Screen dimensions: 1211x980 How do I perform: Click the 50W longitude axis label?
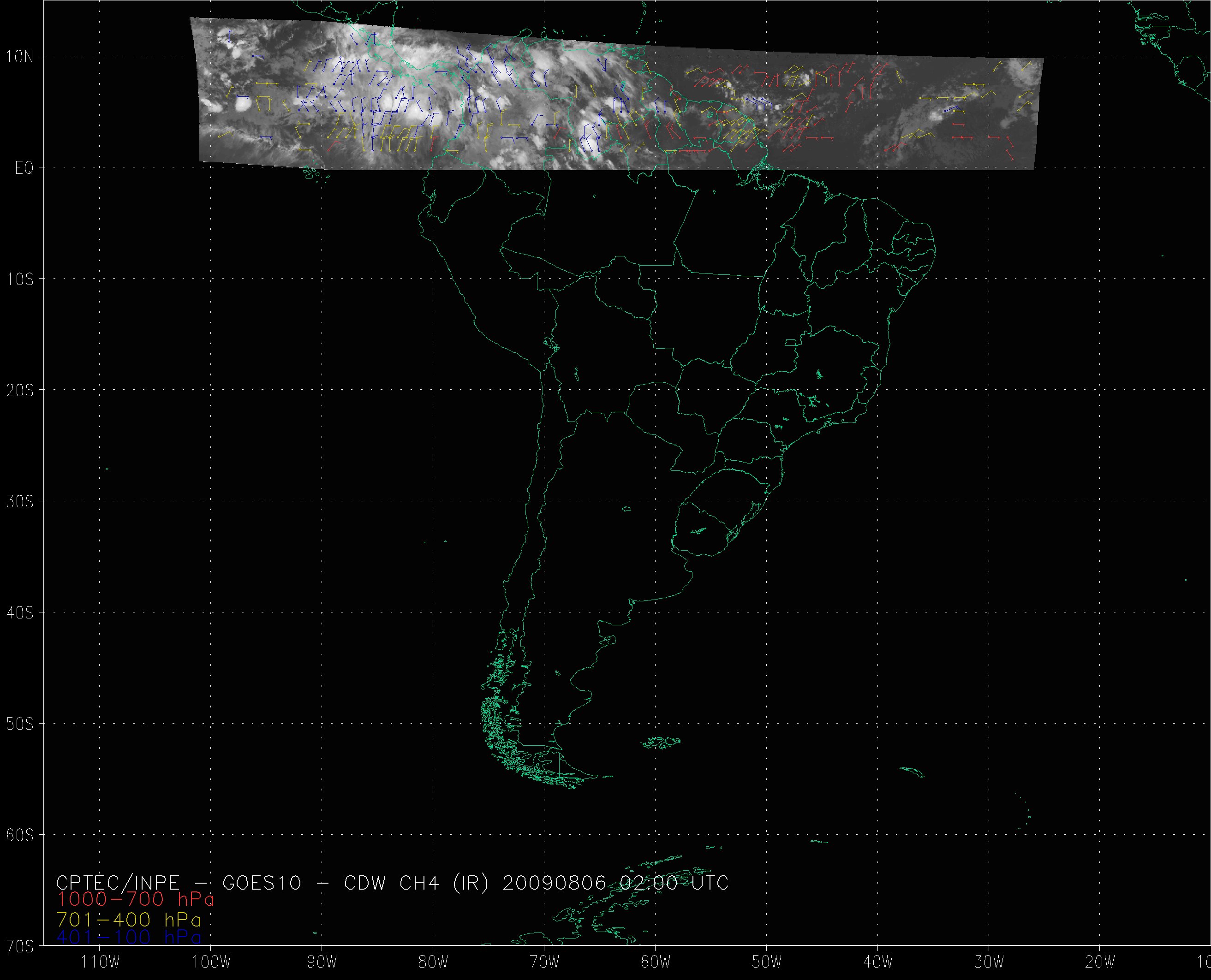pos(767,962)
